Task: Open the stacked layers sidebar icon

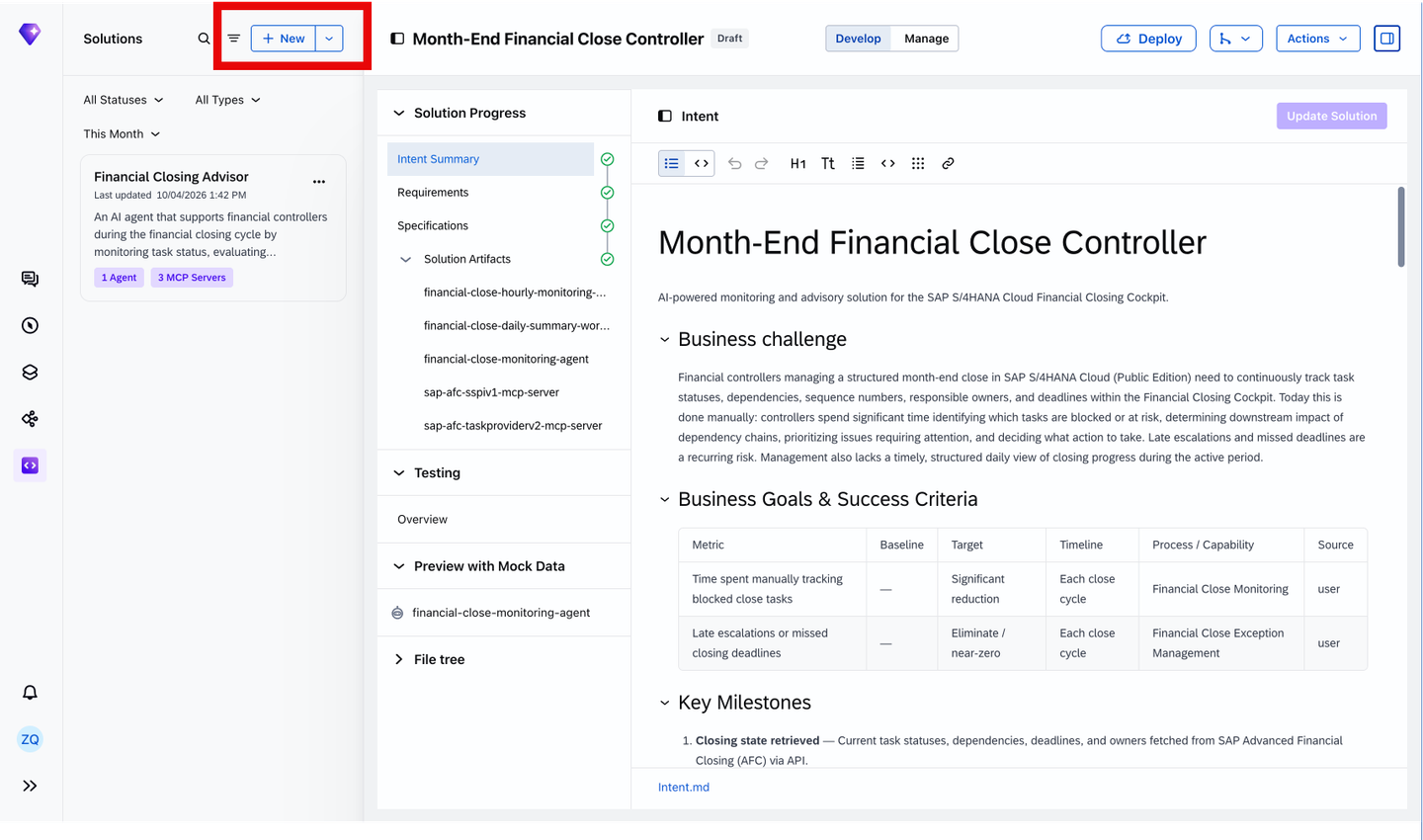Action: (x=30, y=373)
